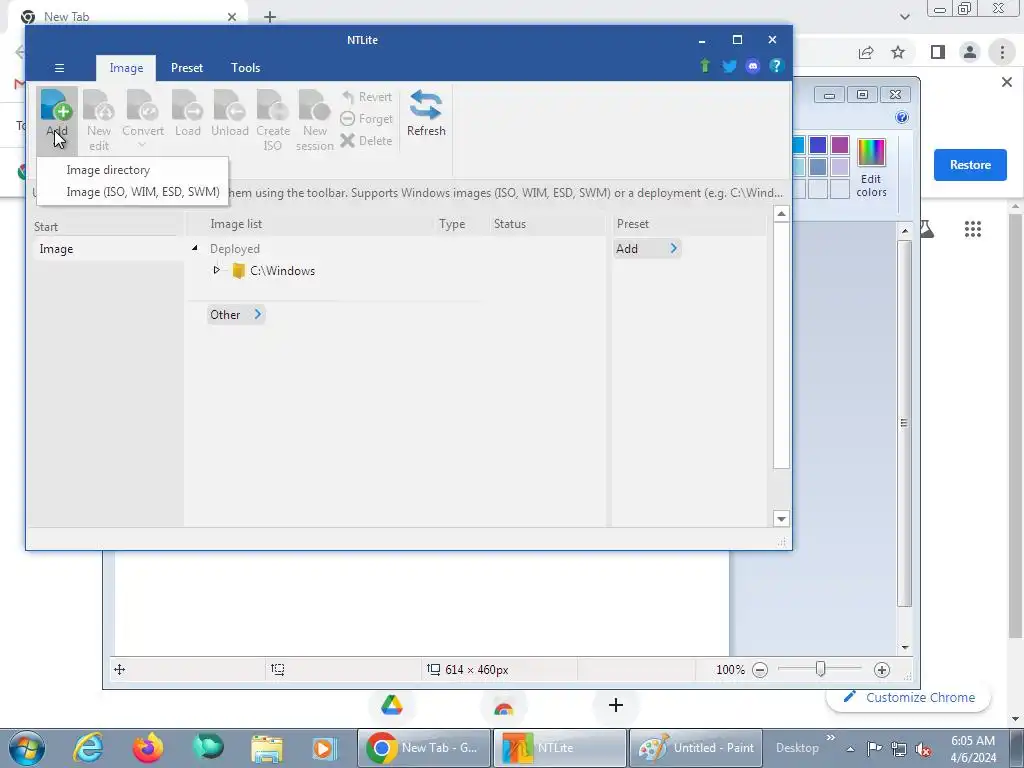The image size is (1024, 768).
Task: Launch Internet Explorer from the taskbar
Action: click(88, 748)
